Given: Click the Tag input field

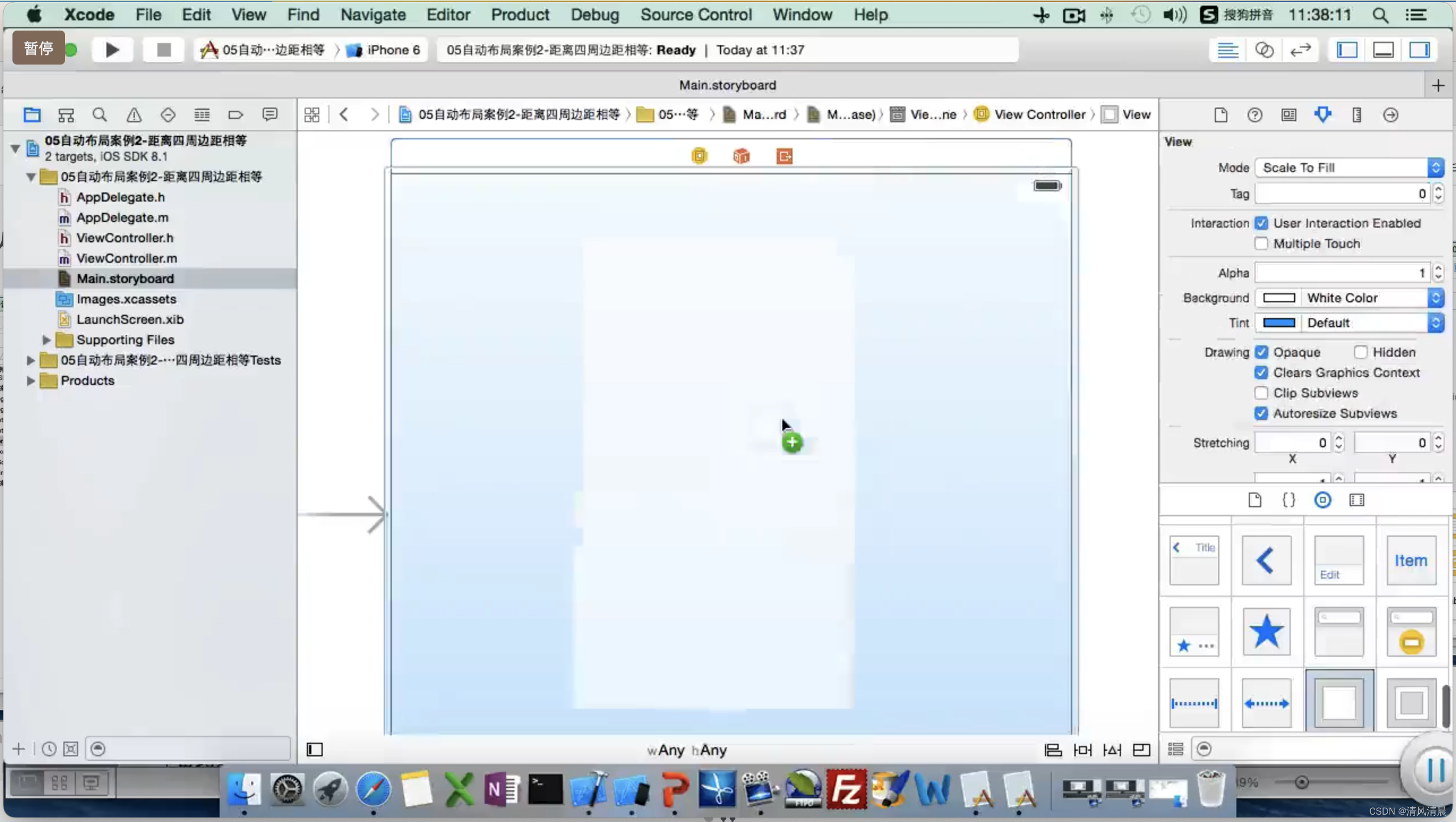Looking at the screenshot, I should coord(1343,194).
